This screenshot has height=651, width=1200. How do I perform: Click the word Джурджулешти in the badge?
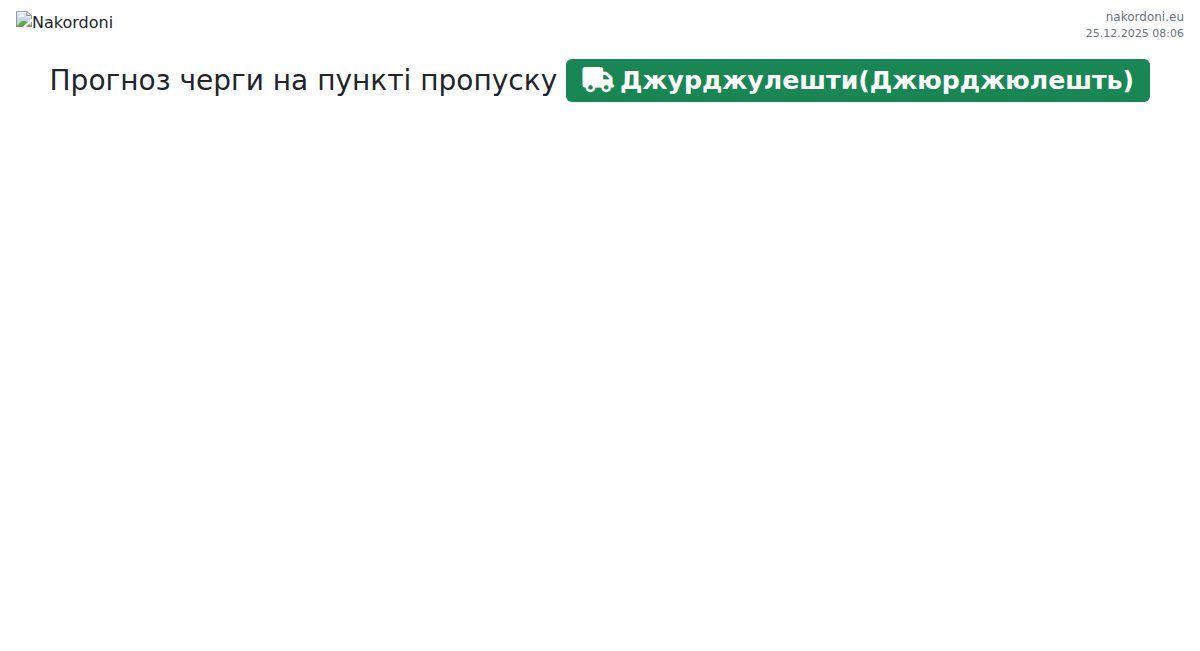tap(738, 80)
